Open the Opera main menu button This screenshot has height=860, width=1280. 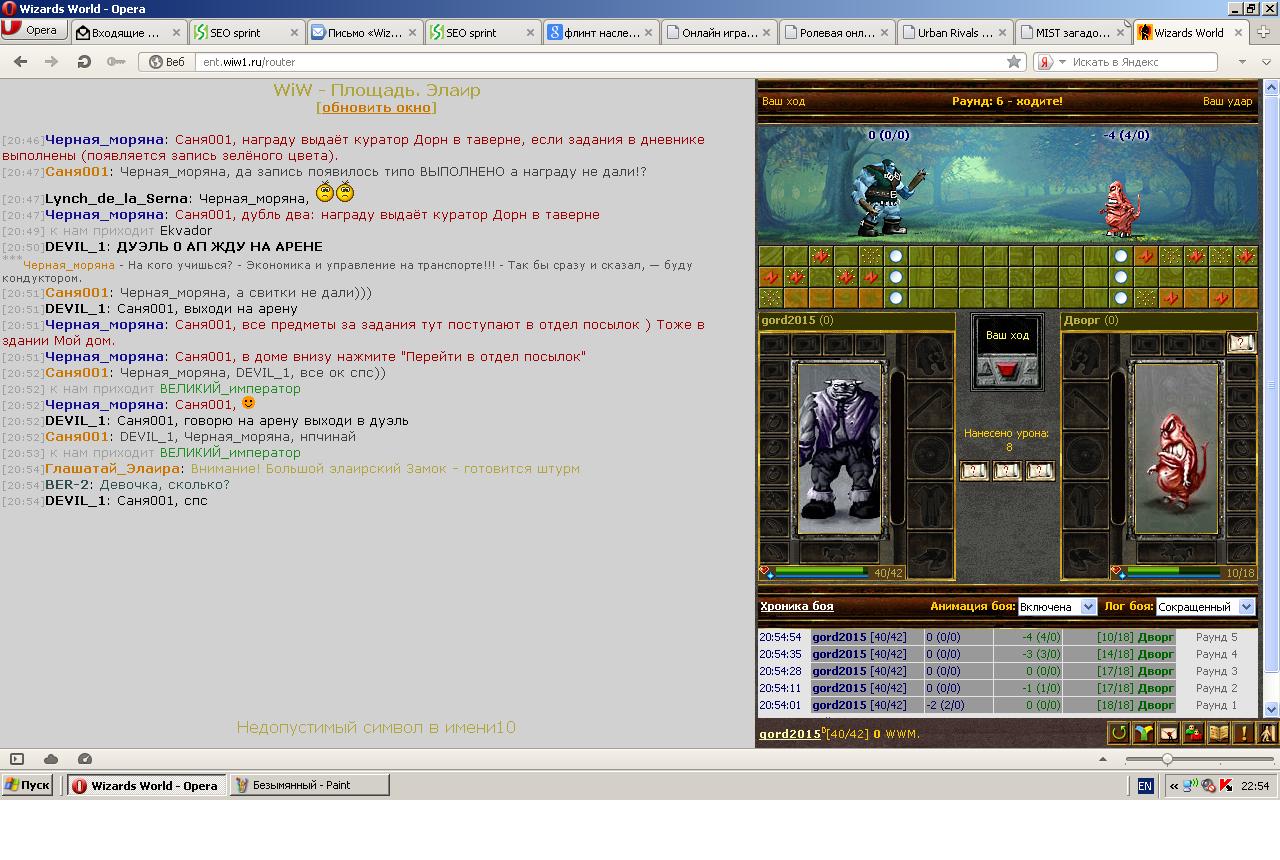point(34,30)
